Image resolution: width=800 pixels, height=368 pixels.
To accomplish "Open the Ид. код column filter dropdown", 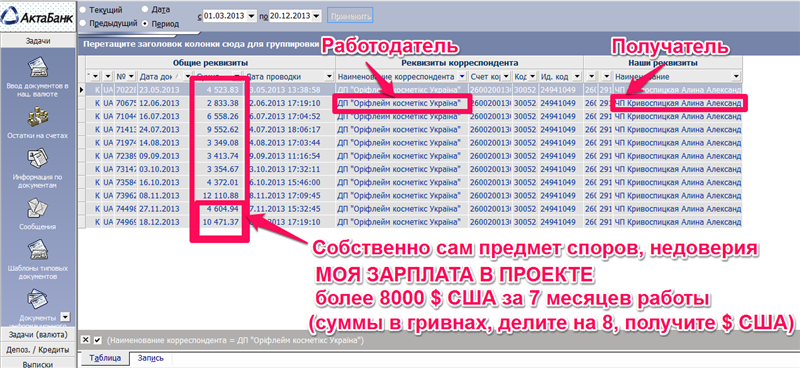I will (577, 77).
